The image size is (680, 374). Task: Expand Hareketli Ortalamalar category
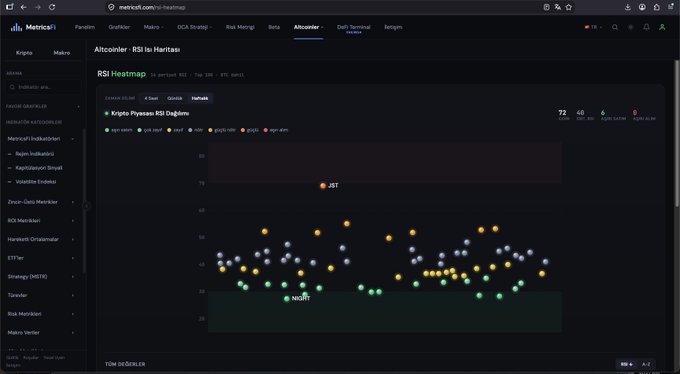pos(40,239)
